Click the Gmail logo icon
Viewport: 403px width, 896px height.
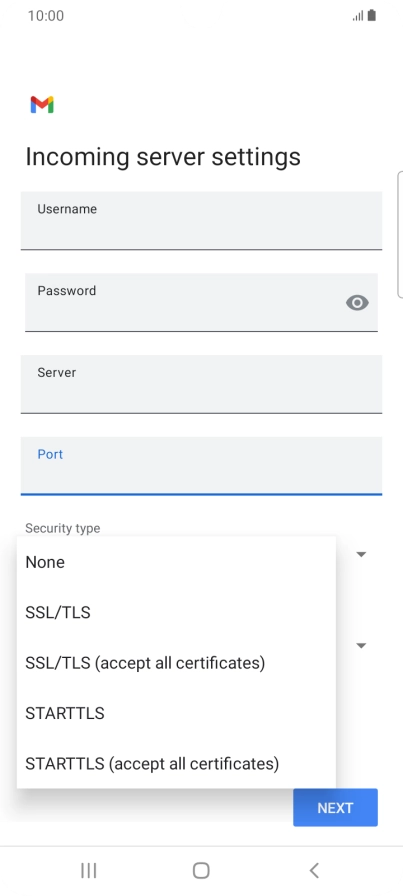click(42, 105)
